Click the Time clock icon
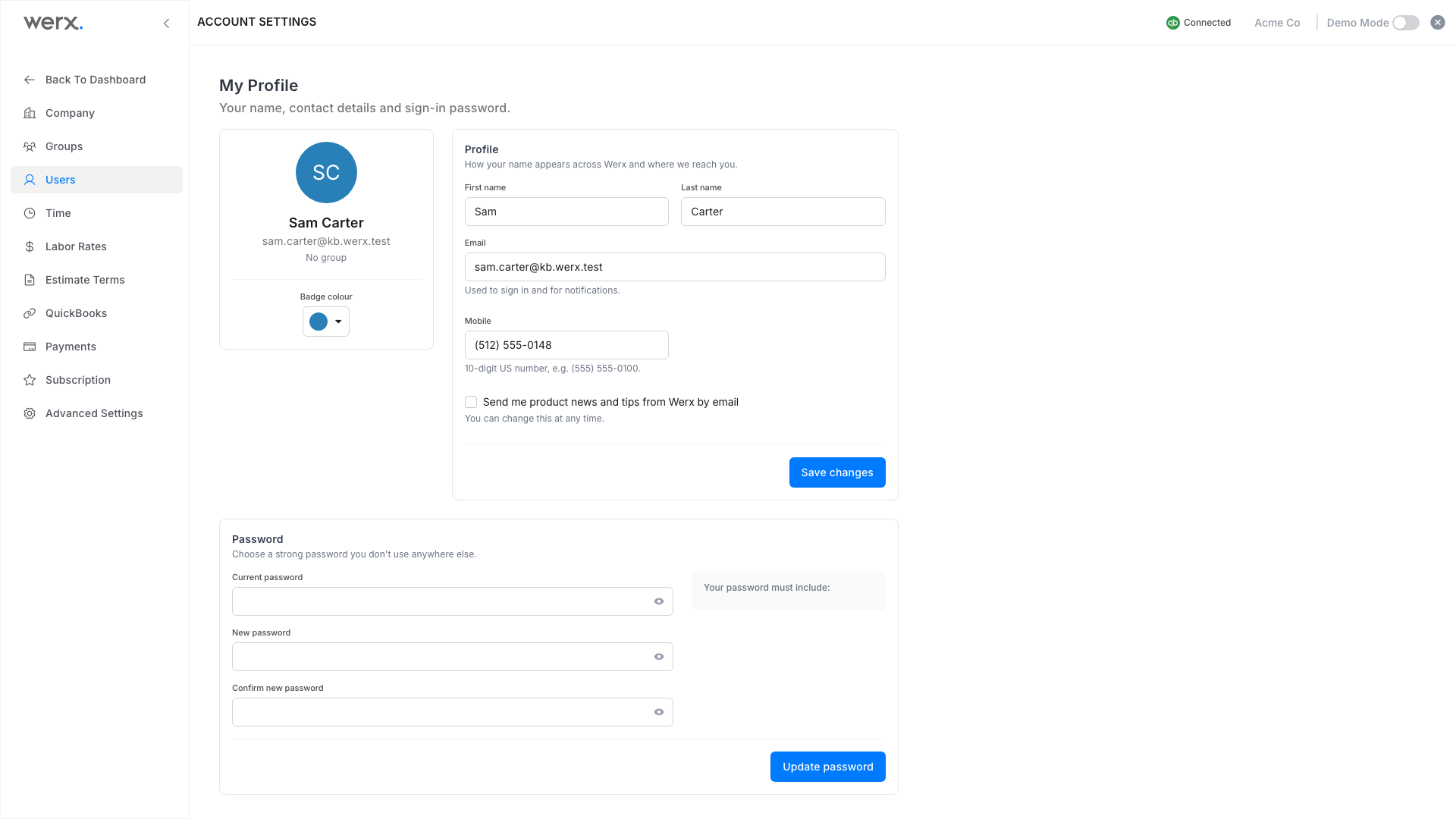Viewport: 1456px width, 819px height. pyautogui.click(x=30, y=213)
